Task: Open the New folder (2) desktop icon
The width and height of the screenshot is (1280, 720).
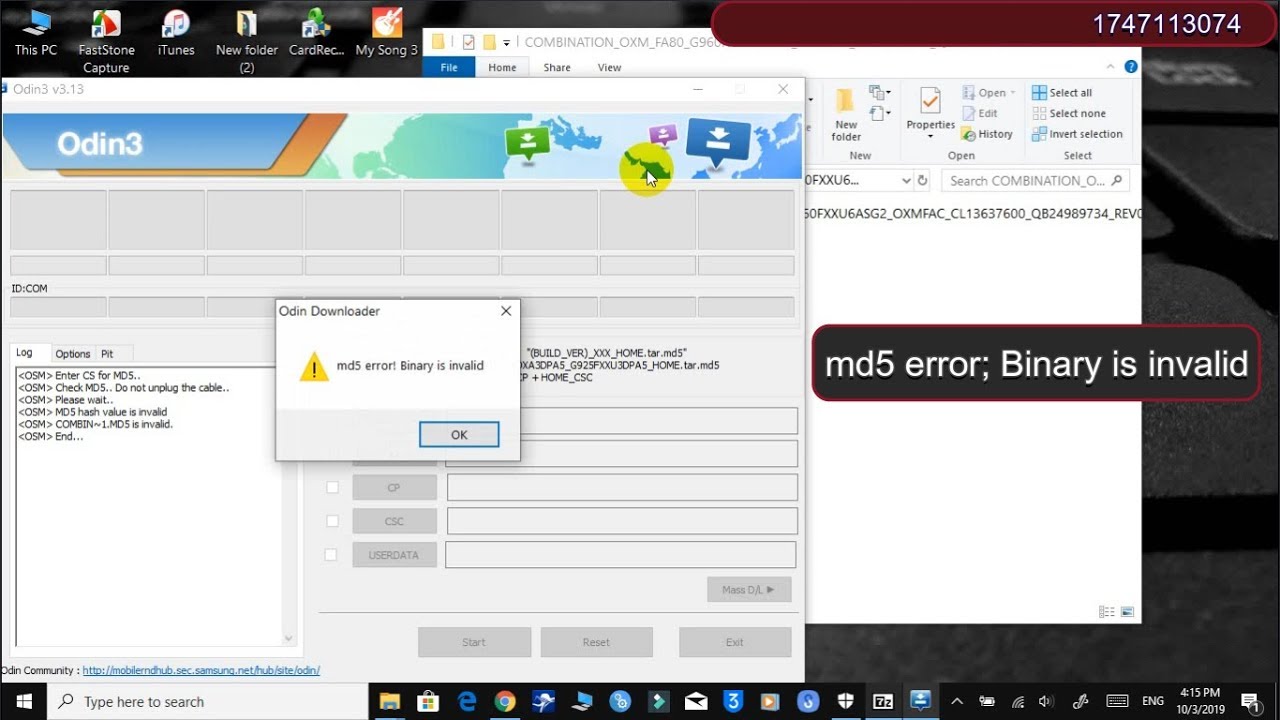Action: pos(246,41)
